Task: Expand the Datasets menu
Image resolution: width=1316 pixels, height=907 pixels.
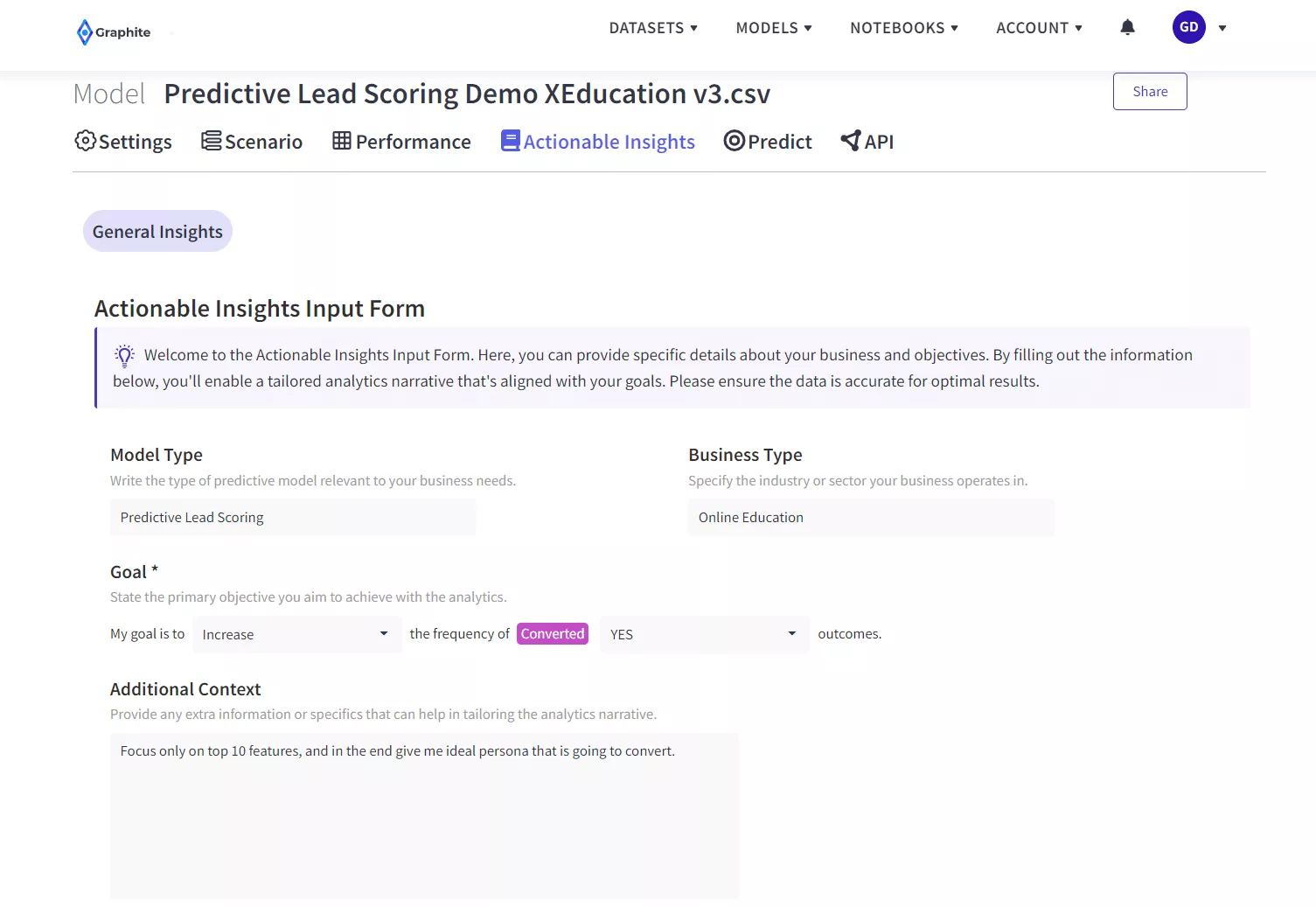Action: 653,28
